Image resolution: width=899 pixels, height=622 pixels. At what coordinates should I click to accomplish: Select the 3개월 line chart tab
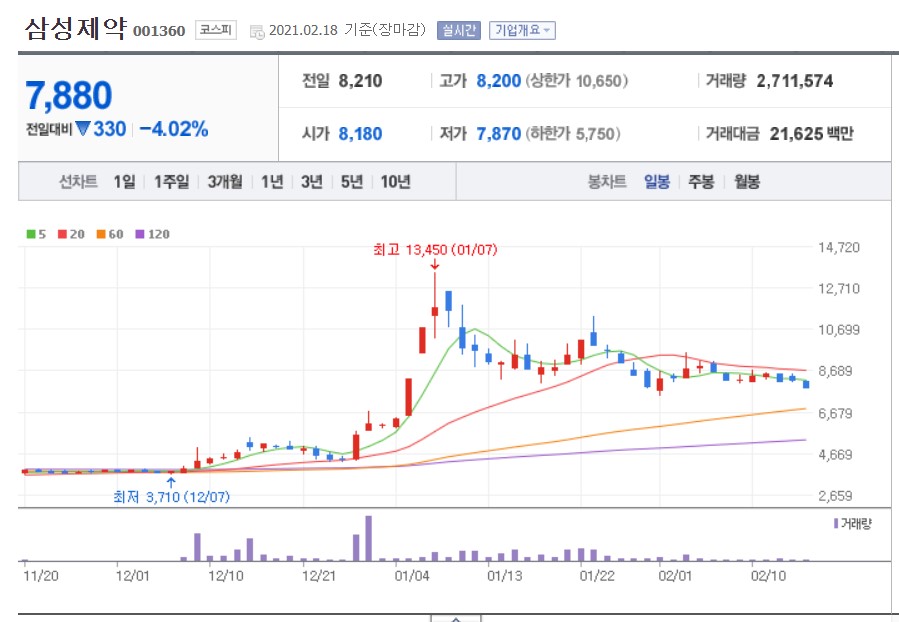225,182
